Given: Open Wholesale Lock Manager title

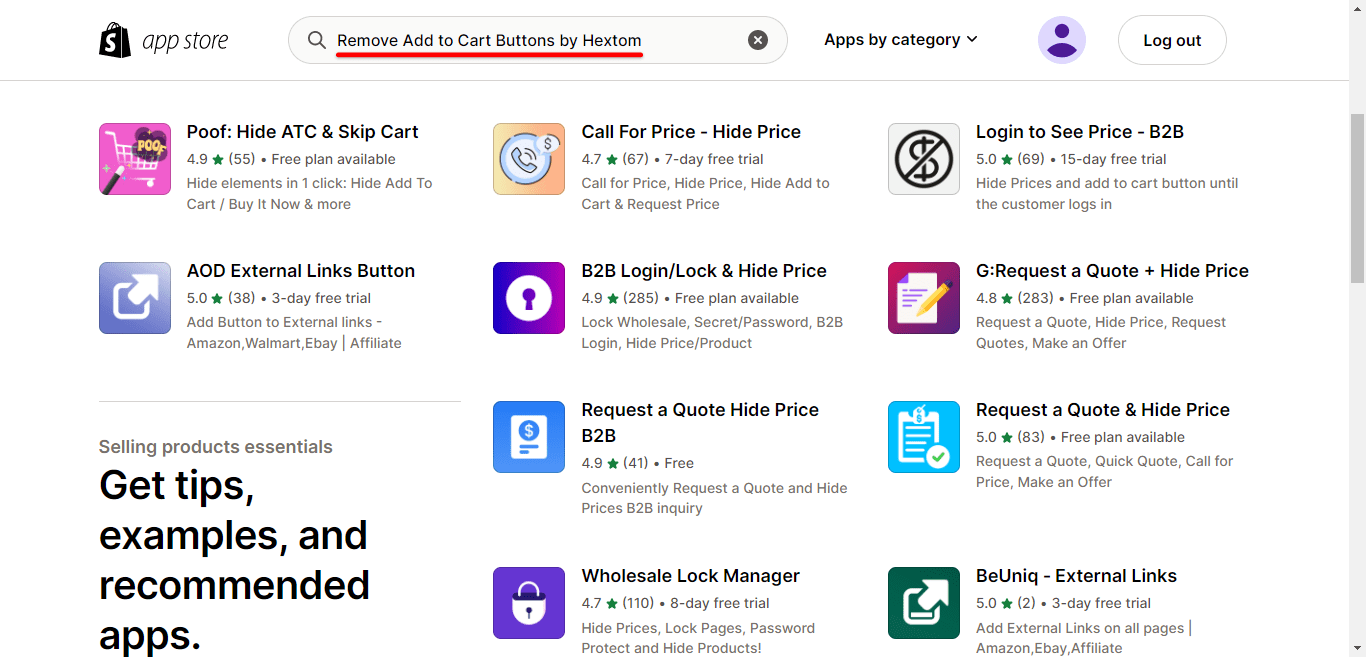Looking at the screenshot, I should coord(692,576).
